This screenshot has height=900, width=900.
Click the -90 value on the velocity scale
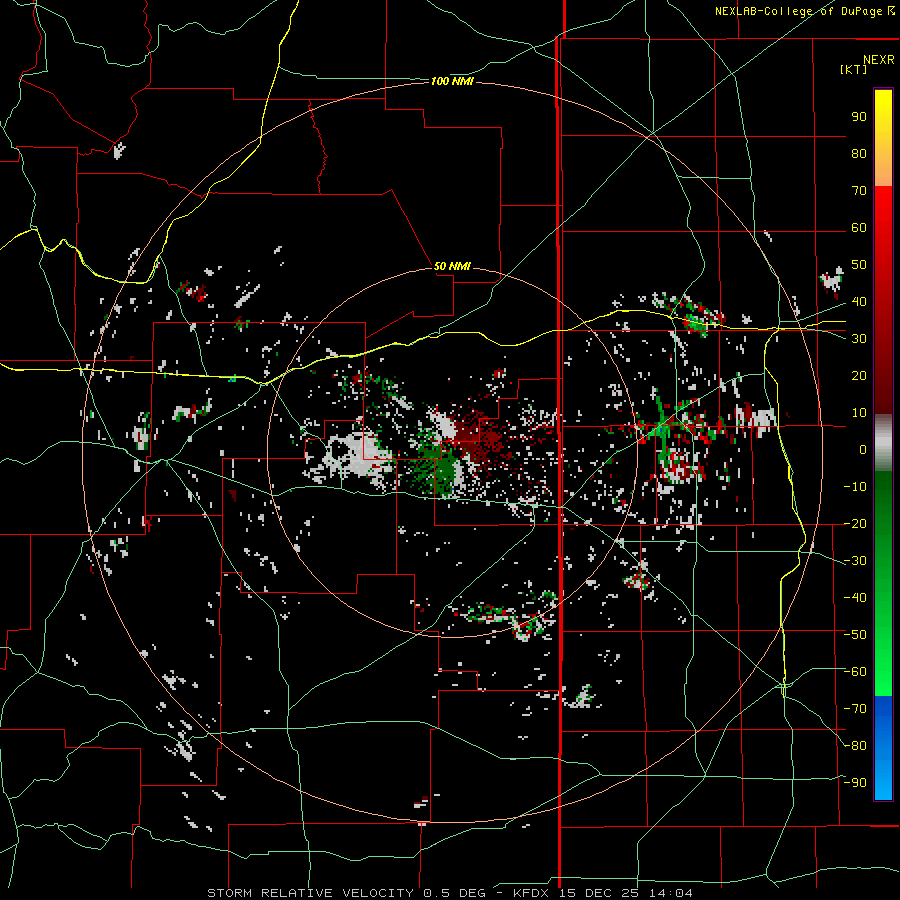tap(855, 783)
